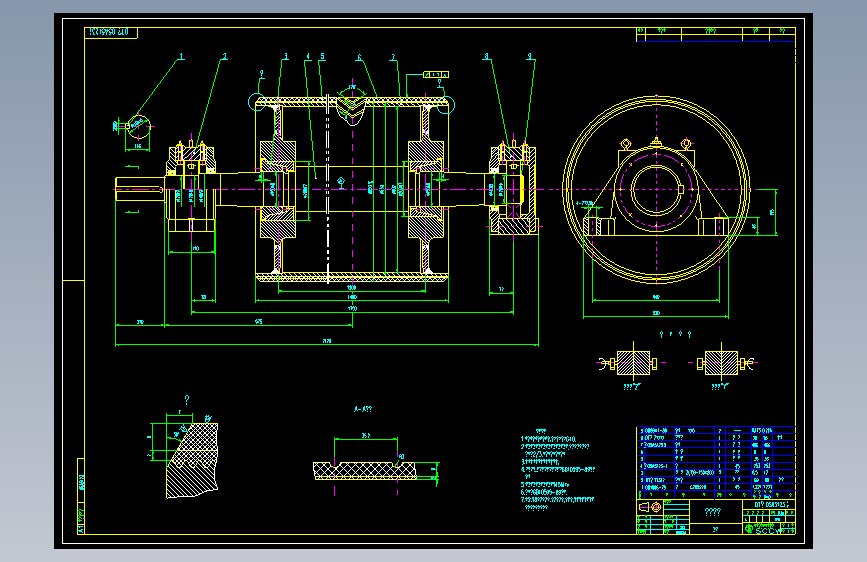The height and width of the screenshot is (562, 867).
Task: Select the geometric tolerance frame above drum
Action: 436,75
